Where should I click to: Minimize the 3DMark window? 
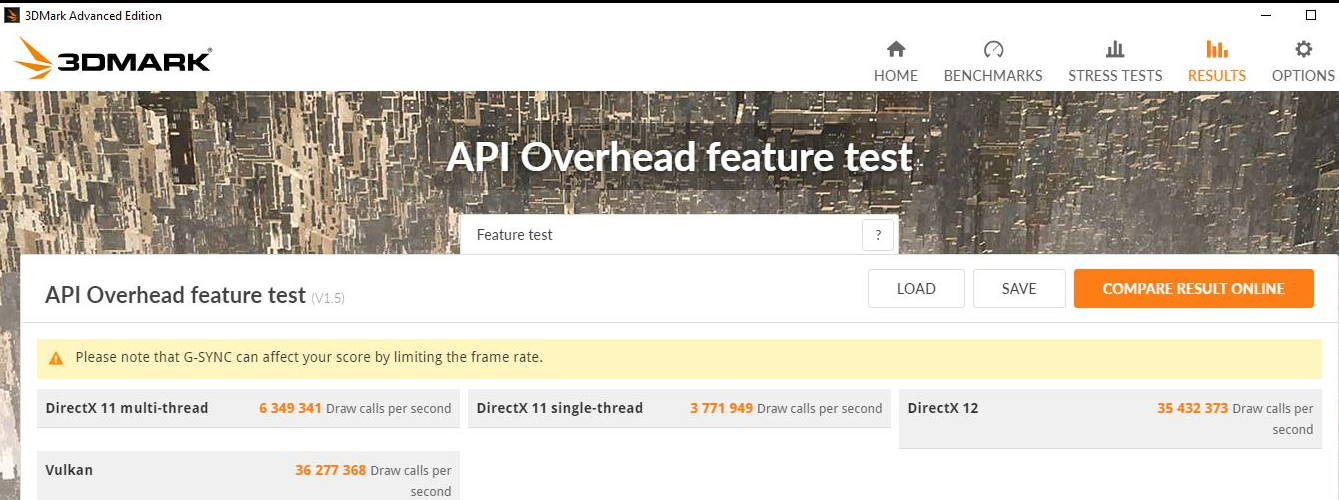click(1265, 15)
